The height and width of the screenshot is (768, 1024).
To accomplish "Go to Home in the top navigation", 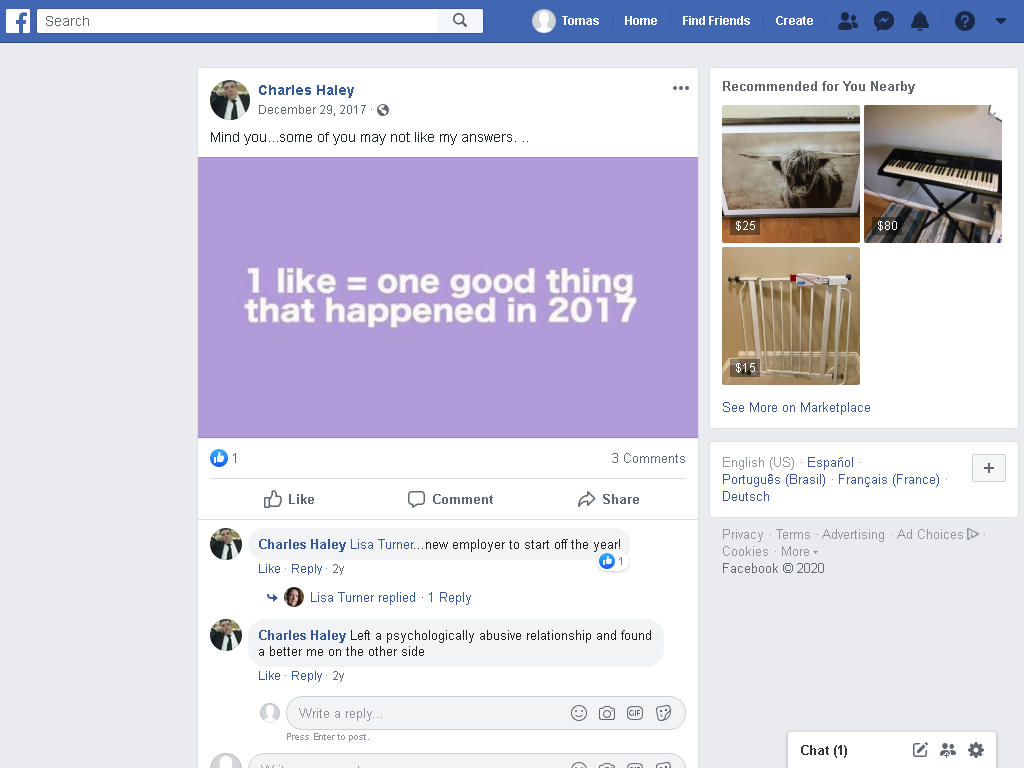I will point(640,21).
